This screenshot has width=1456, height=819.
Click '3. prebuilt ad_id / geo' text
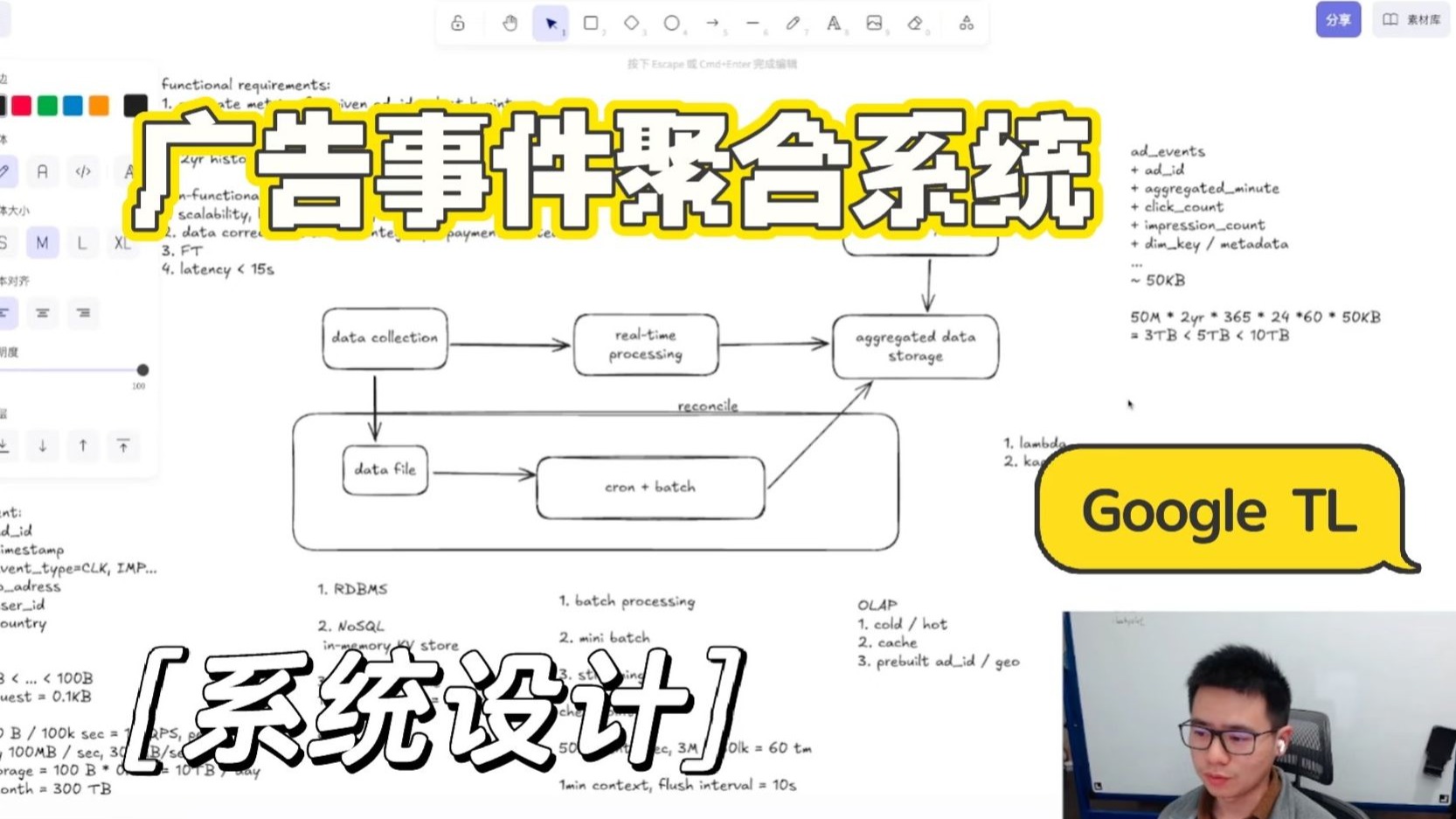tap(939, 662)
